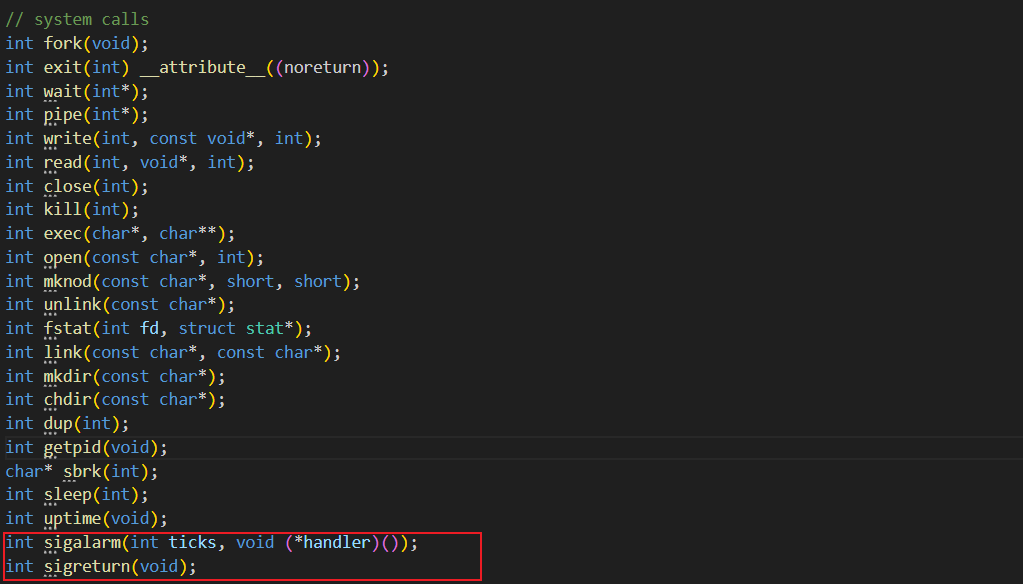Screen dimensions: 1023x584
Task: Click the mknod function name
Action: click(67, 281)
